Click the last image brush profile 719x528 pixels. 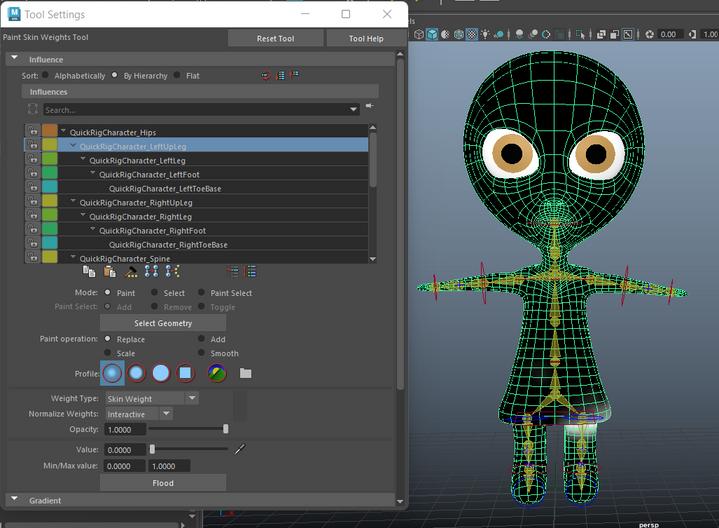217,373
